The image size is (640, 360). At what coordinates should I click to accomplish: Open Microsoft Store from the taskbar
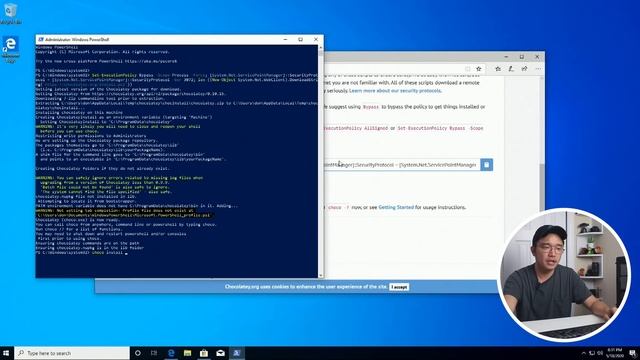(204, 353)
